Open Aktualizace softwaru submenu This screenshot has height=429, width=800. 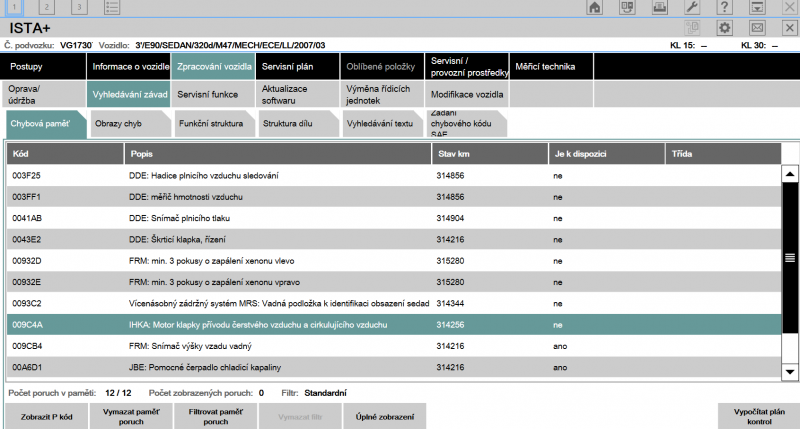[x=297, y=94]
